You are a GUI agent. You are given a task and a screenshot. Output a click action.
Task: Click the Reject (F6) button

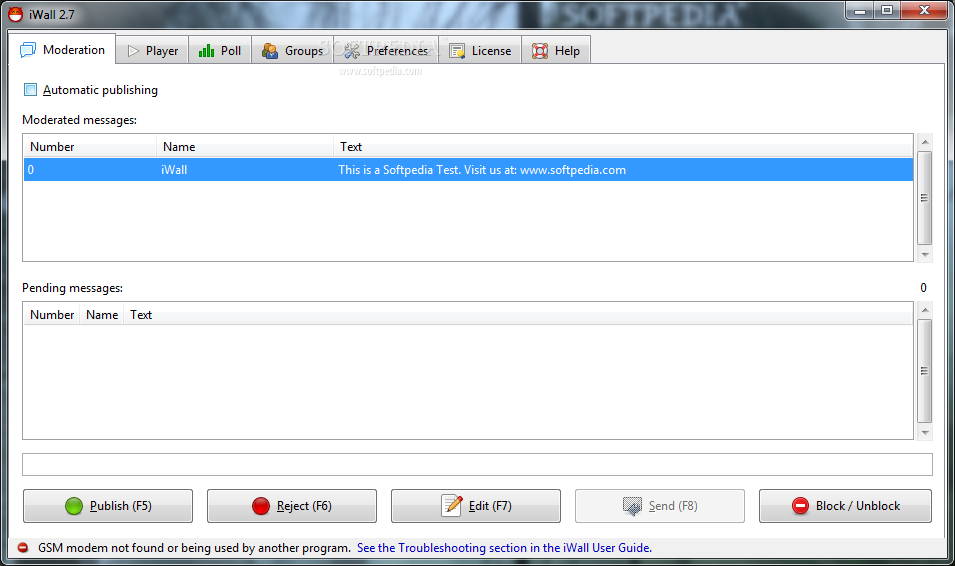tap(292, 506)
